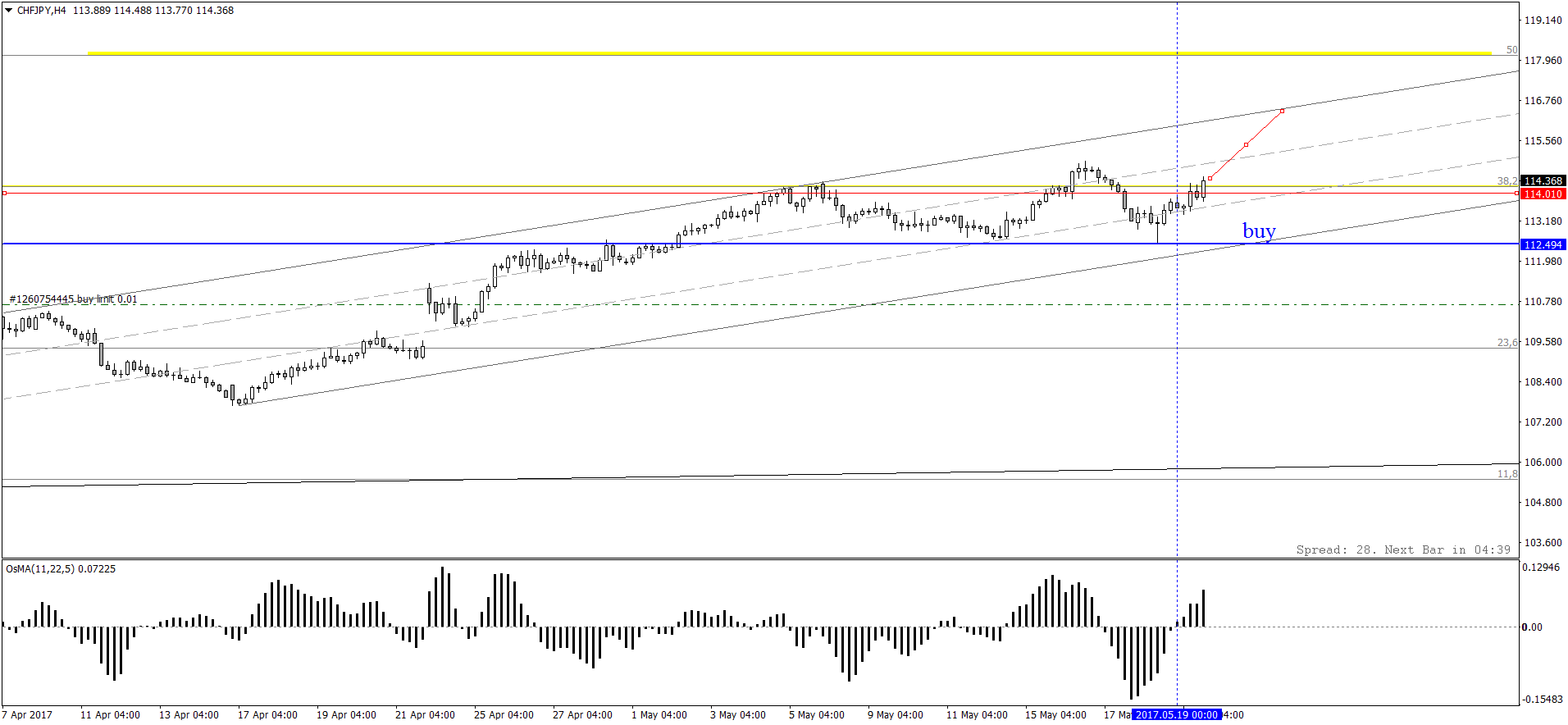Click the Fibonacci 38,2 level label
The width and height of the screenshot is (1568, 725).
click(x=1507, y=180)
